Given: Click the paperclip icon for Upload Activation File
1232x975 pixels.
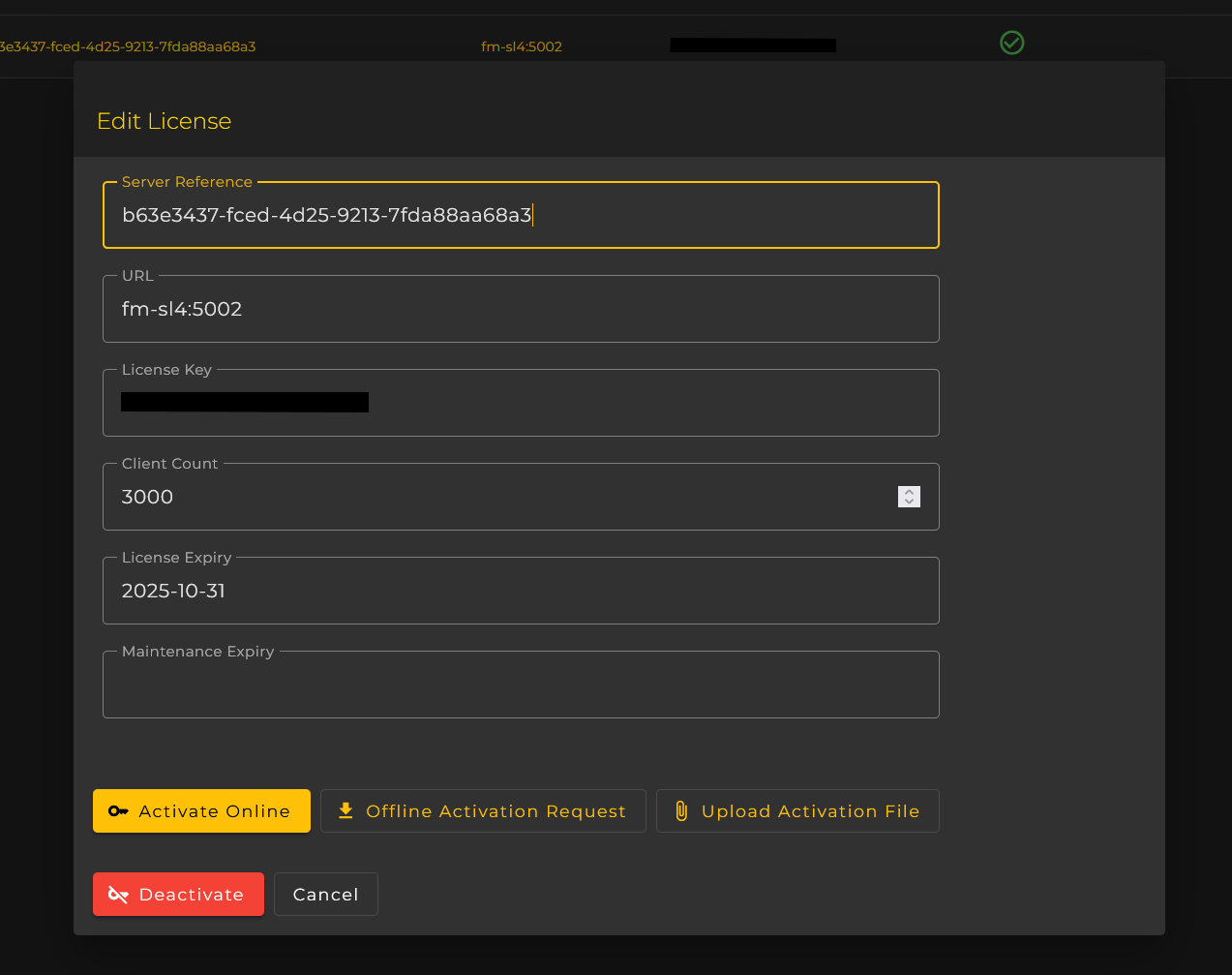Looking at the screenshot, I should point(681,811).
